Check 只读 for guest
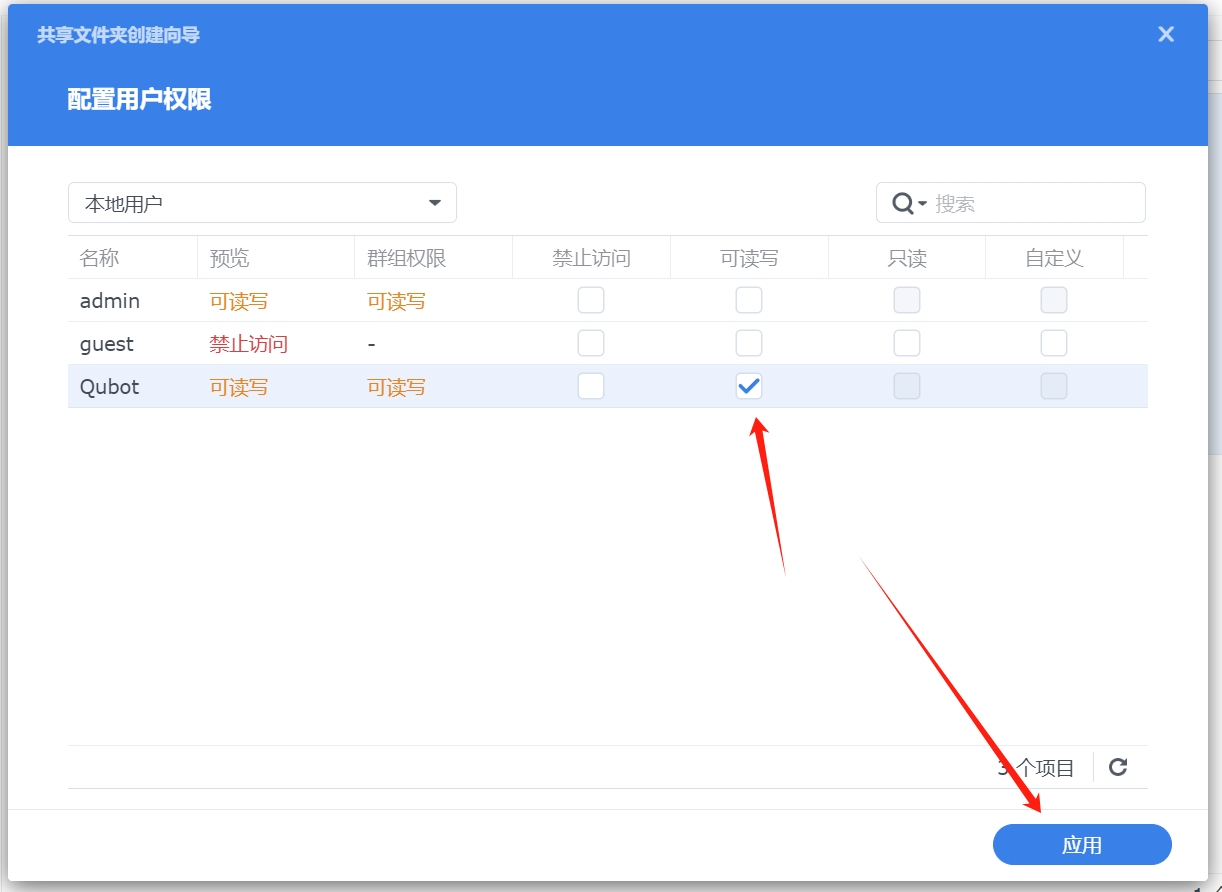The image size is (1222, 892). point(907,343)
